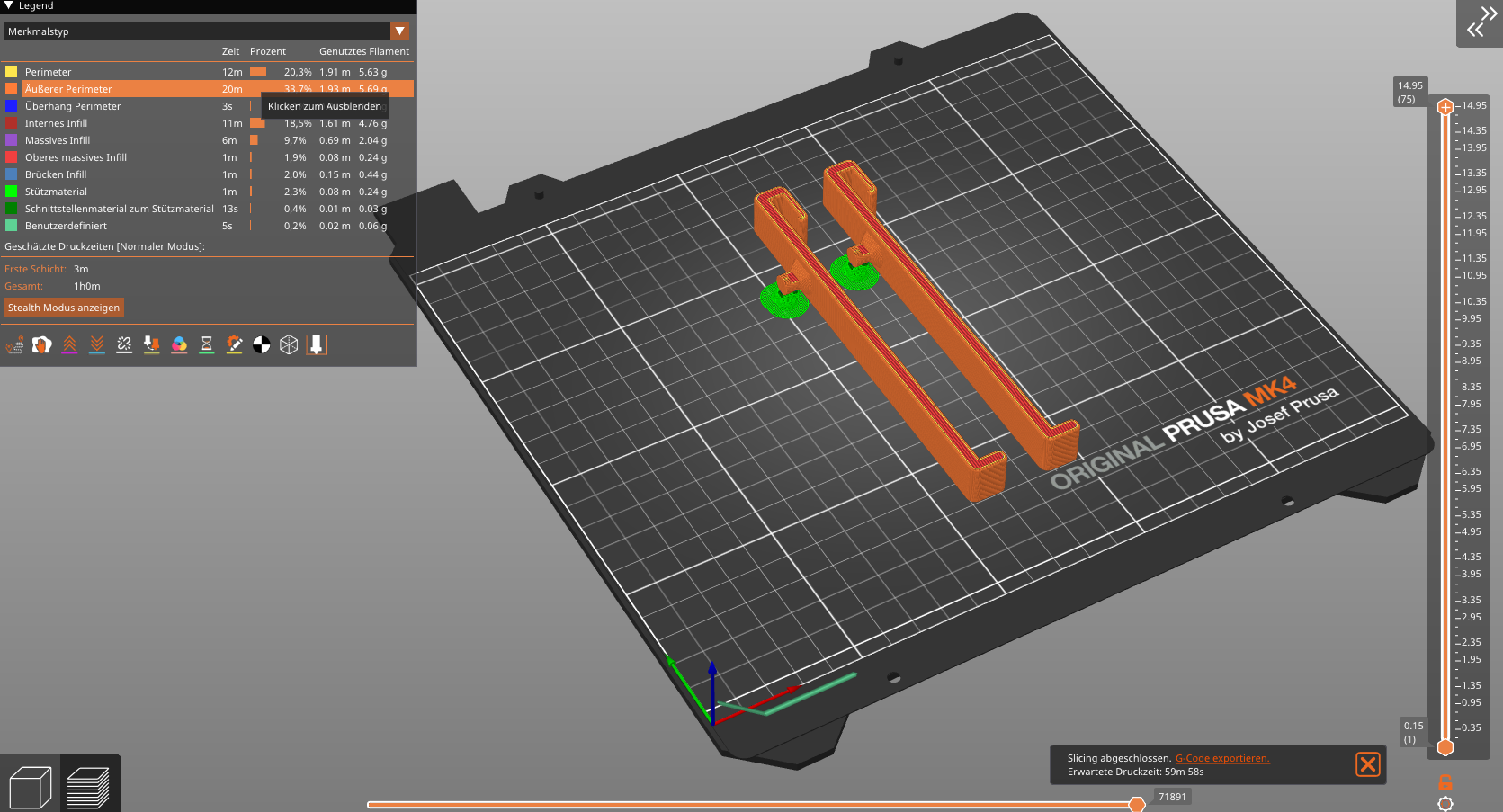Collapse sidebar with double-arrow button
1503x812 pixels.
tap(1480, 22)
